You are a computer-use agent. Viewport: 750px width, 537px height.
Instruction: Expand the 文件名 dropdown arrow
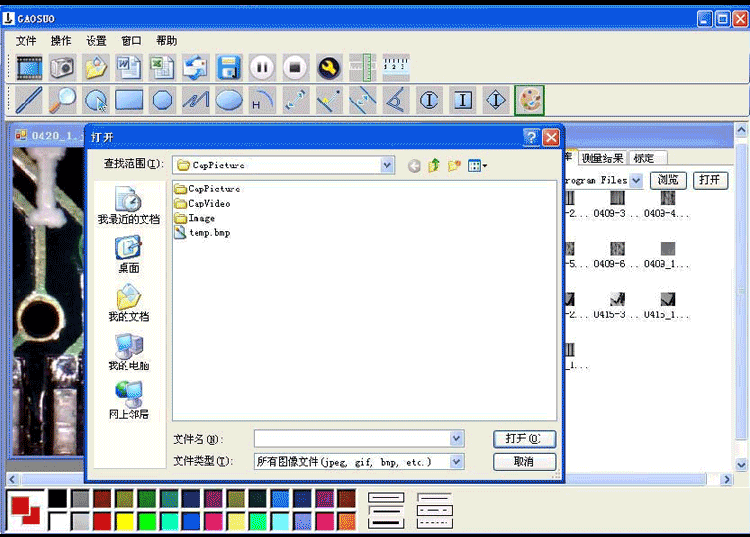(x=456, y=438)
